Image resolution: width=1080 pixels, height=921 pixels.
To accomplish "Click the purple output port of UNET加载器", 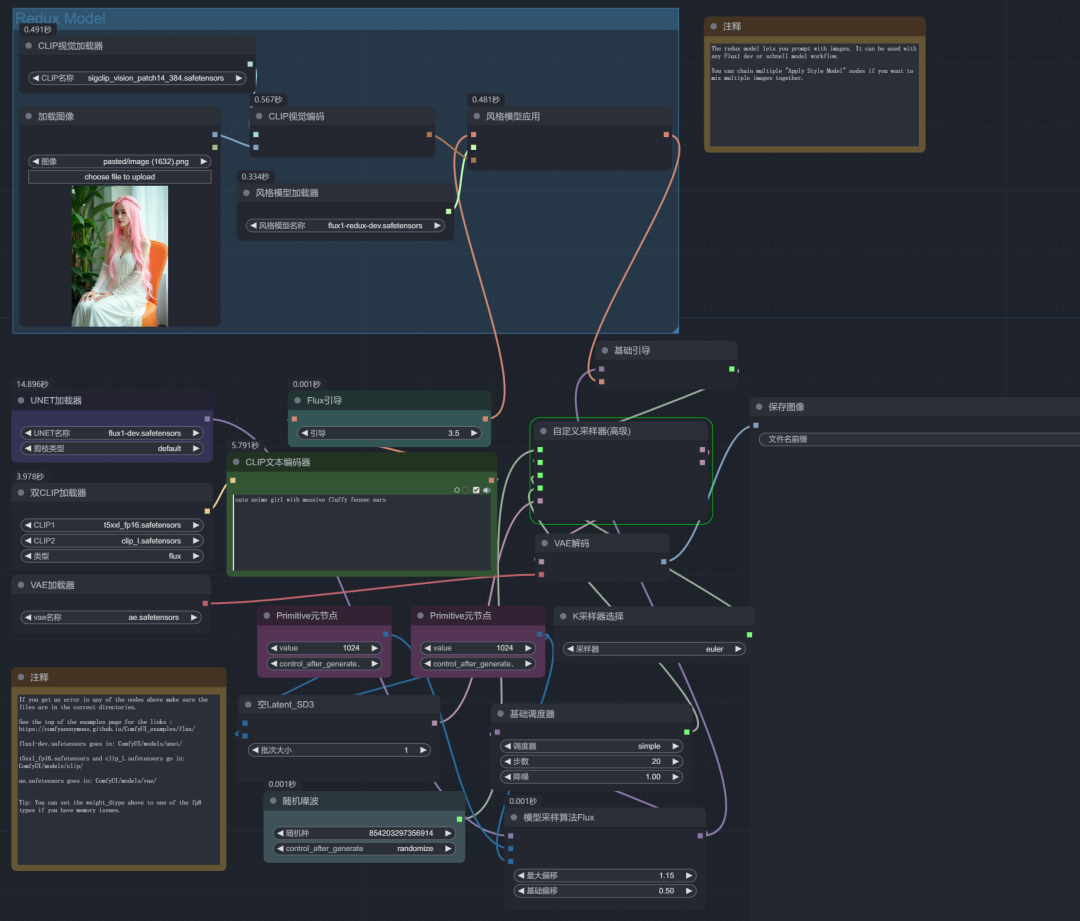I will coord(207,418).
